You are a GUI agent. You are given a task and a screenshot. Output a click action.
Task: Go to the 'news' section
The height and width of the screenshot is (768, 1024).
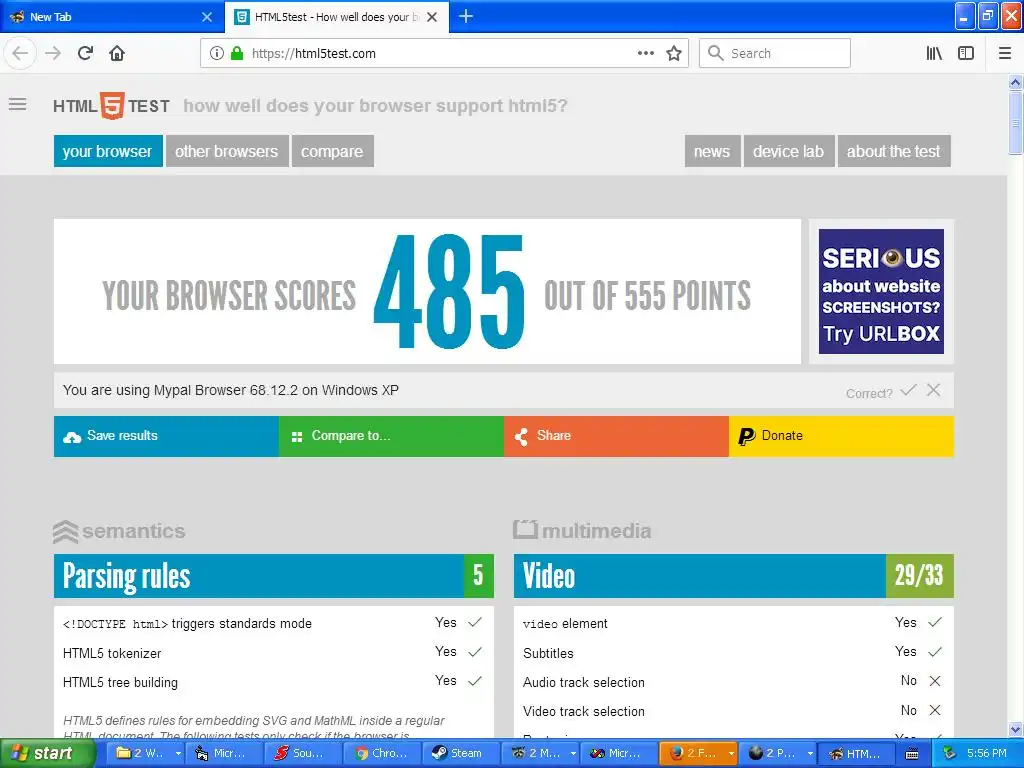(712, 151)
